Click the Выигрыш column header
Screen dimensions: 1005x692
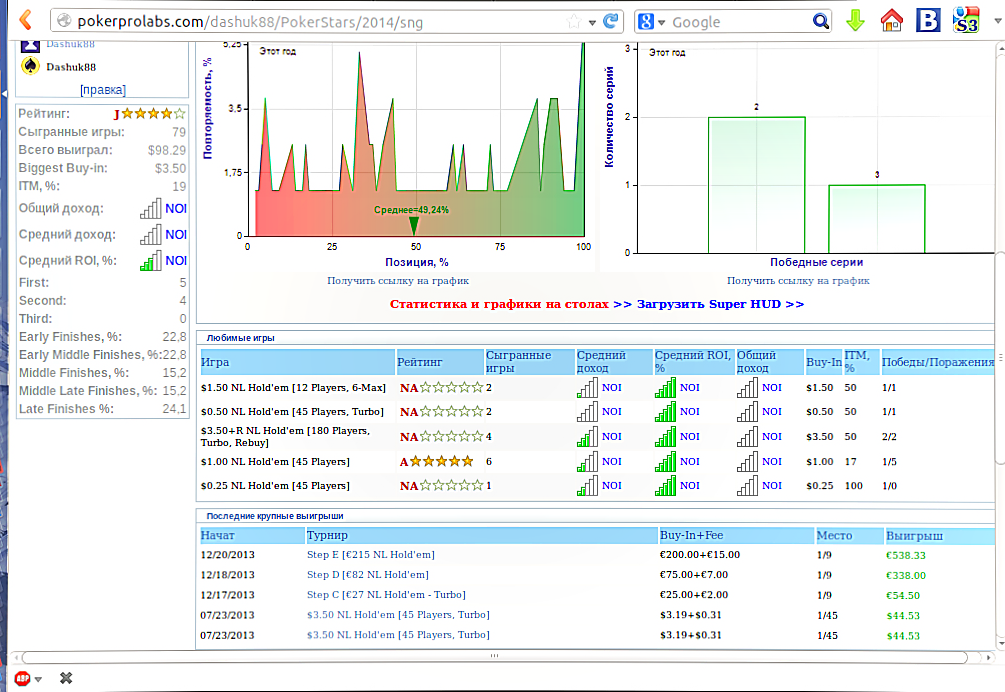940,535
